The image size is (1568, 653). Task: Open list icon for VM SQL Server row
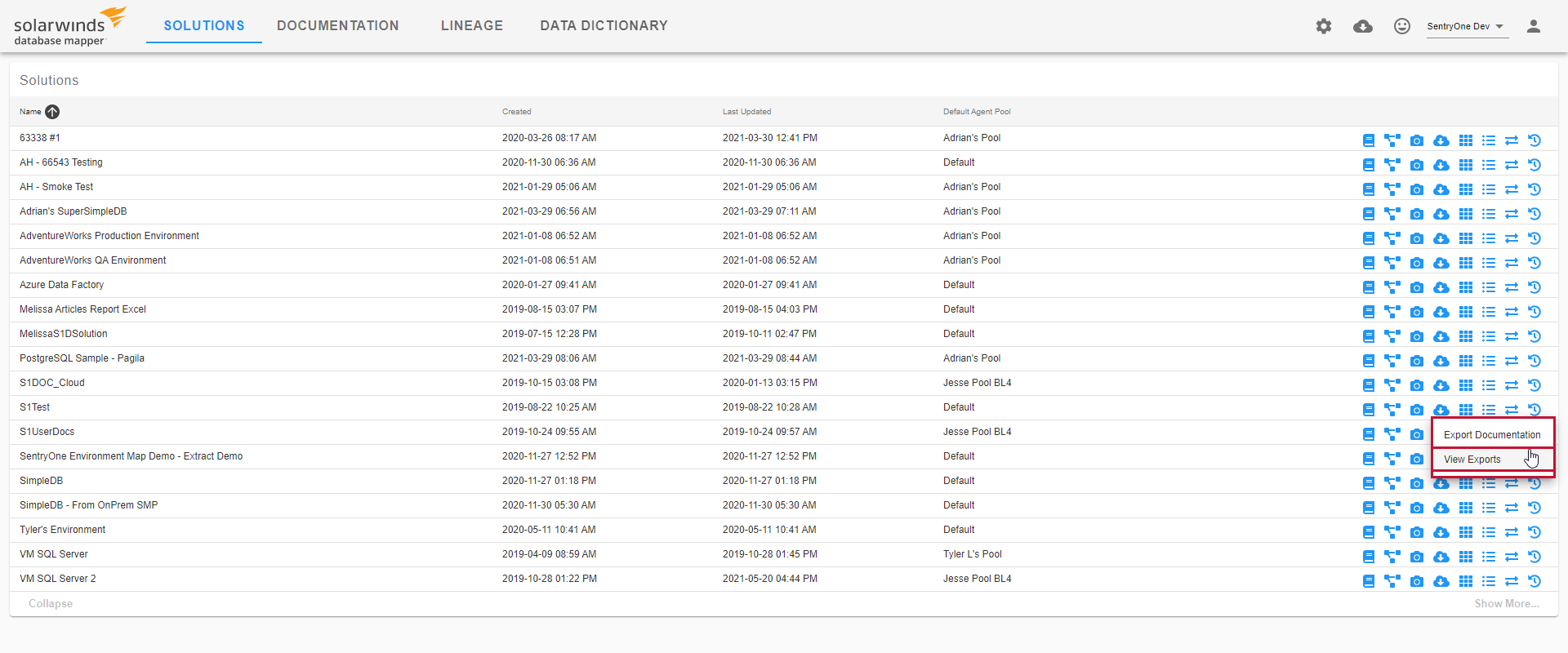point(1489,557)
